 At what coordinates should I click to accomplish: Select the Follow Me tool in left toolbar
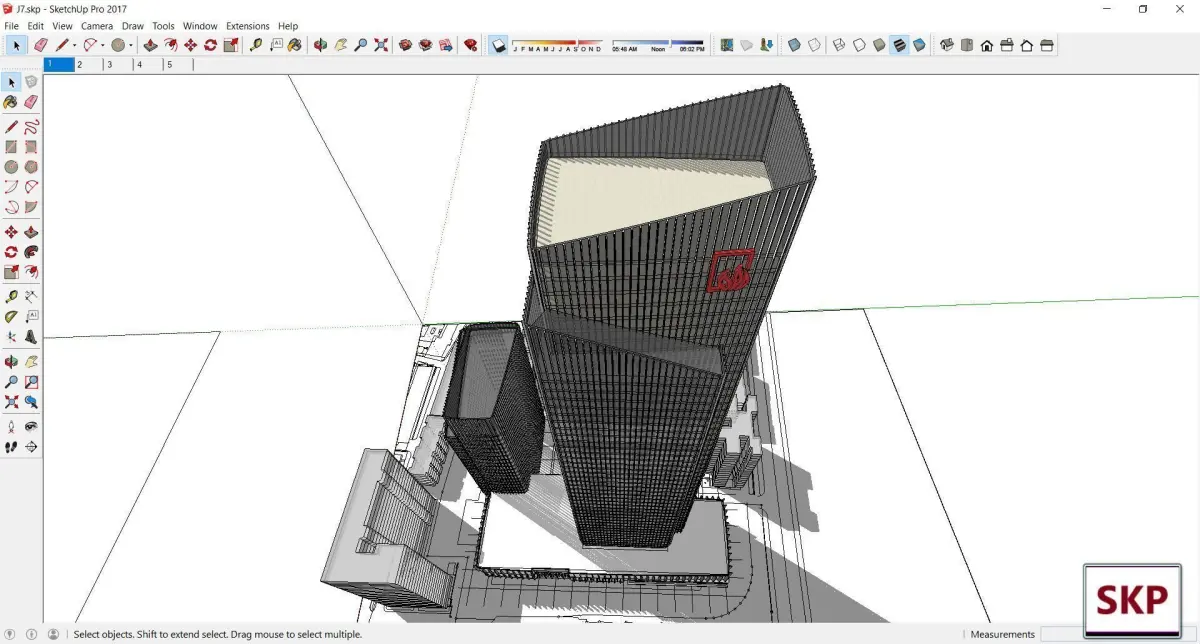(x=31, y=252)
